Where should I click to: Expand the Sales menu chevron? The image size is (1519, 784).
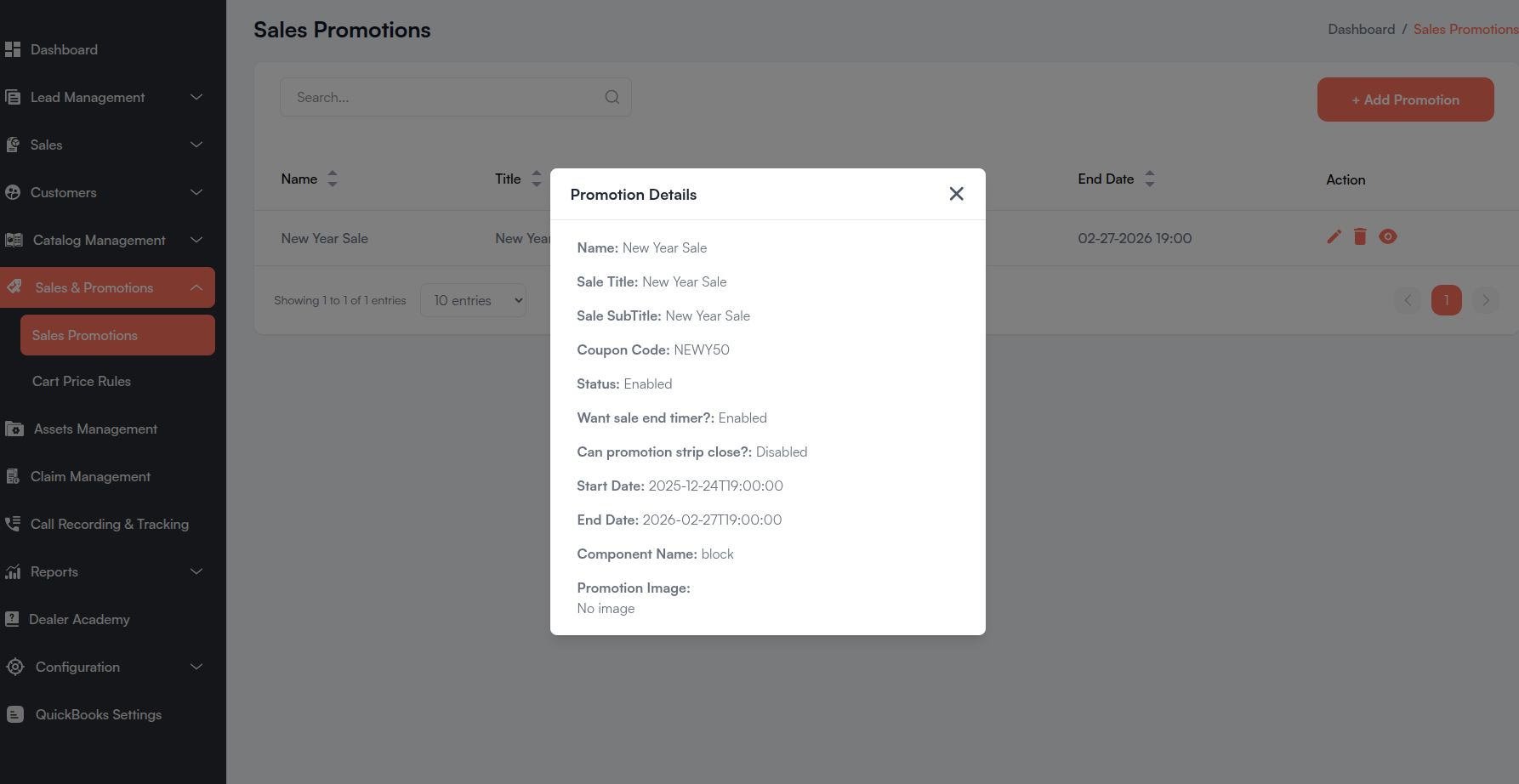pos(196,145)
